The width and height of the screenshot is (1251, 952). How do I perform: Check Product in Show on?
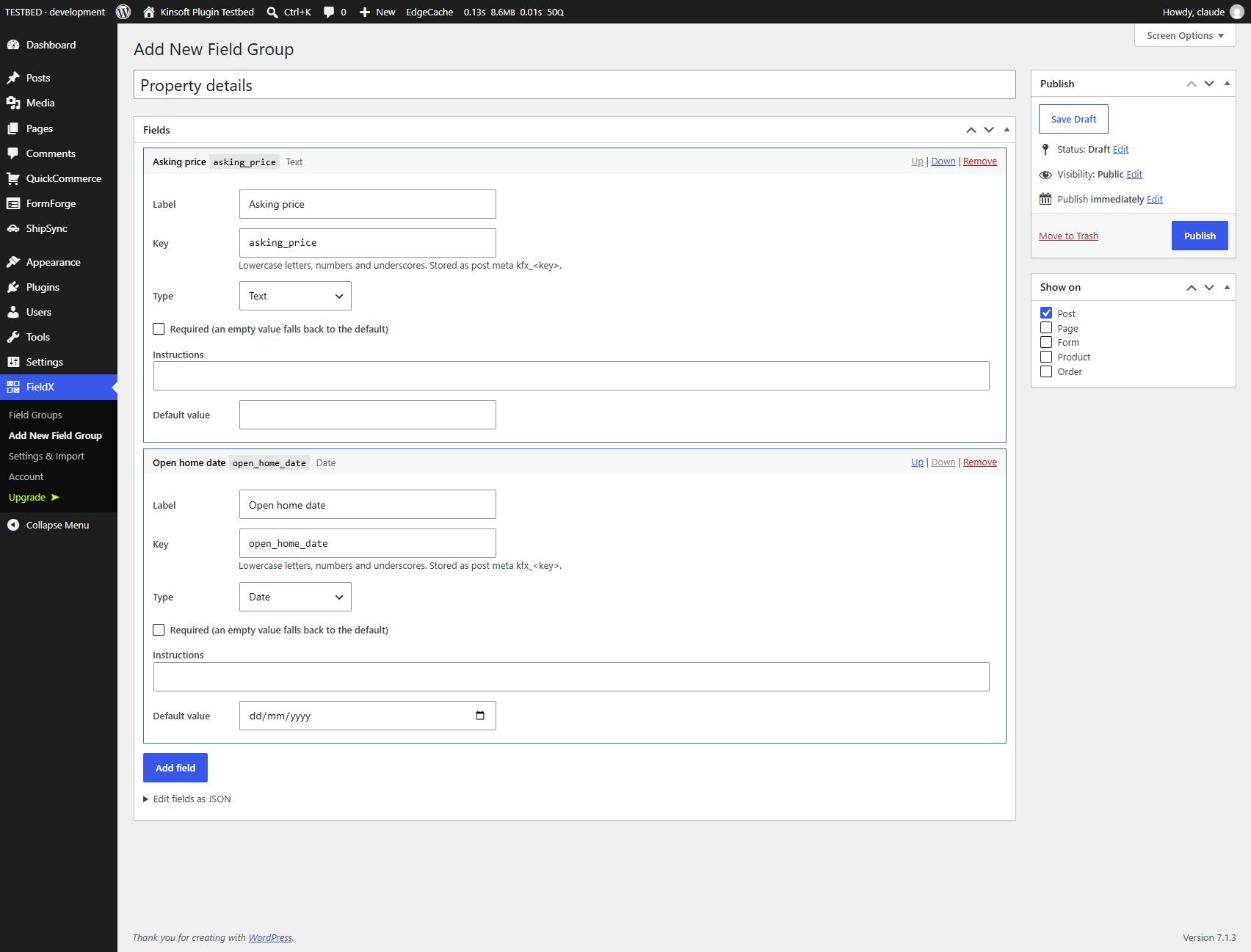pos(1046,357)
